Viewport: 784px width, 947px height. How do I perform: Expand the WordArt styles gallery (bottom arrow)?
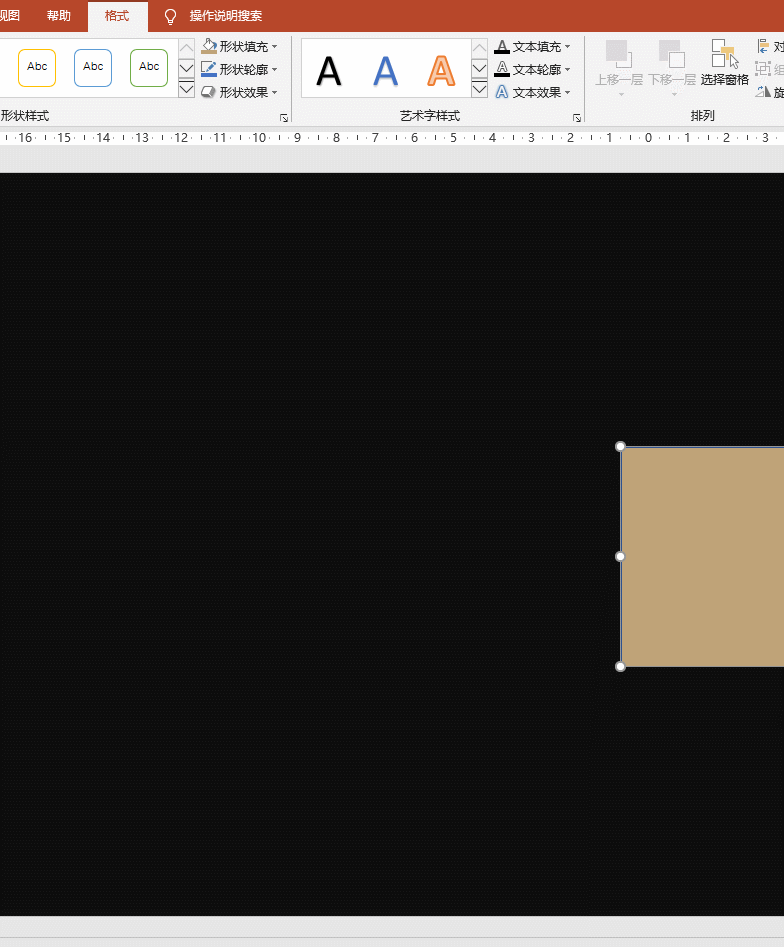click(x=480, y=90)
